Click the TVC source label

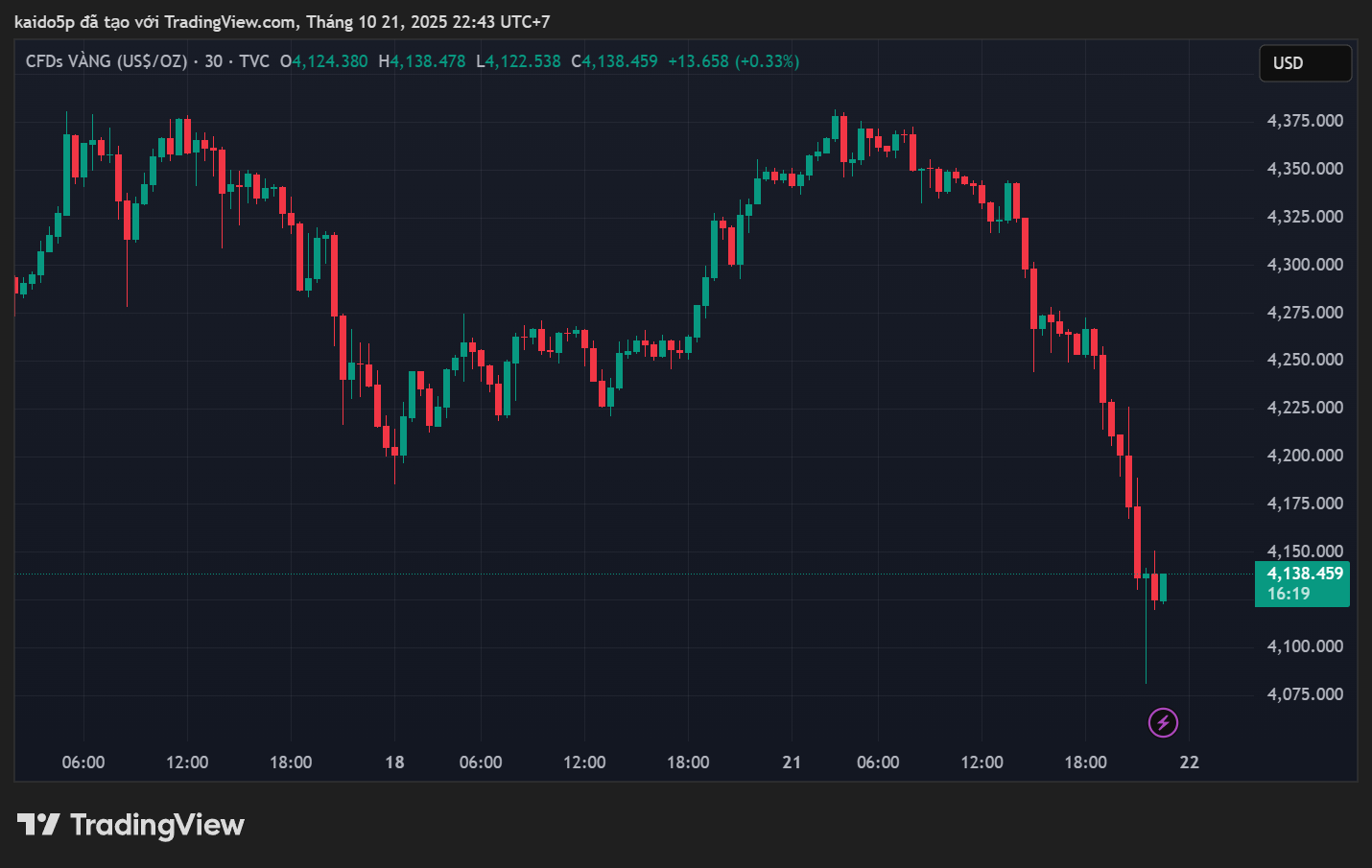pyautogui.click(x=254, y=61)
